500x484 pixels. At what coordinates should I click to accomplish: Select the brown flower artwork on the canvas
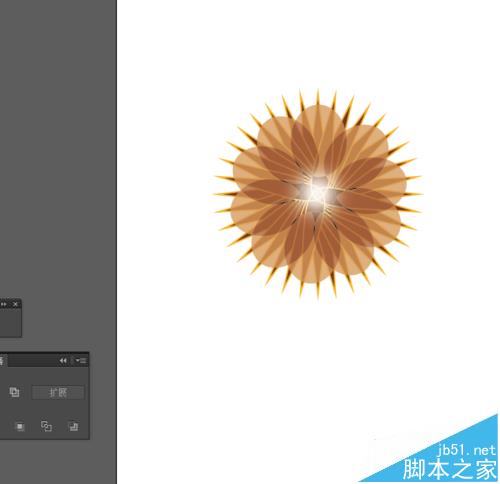click(318, 194)
